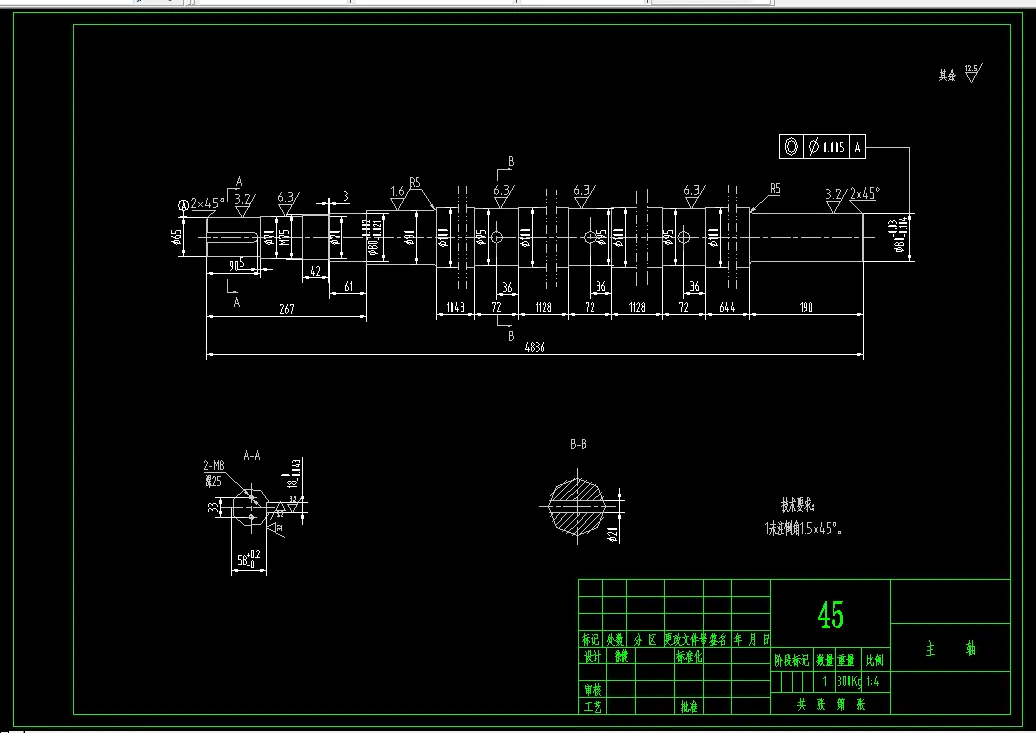Select the M75 thread annotation
The height and width of the screenshot is (733, 1036).
[283, 238]
